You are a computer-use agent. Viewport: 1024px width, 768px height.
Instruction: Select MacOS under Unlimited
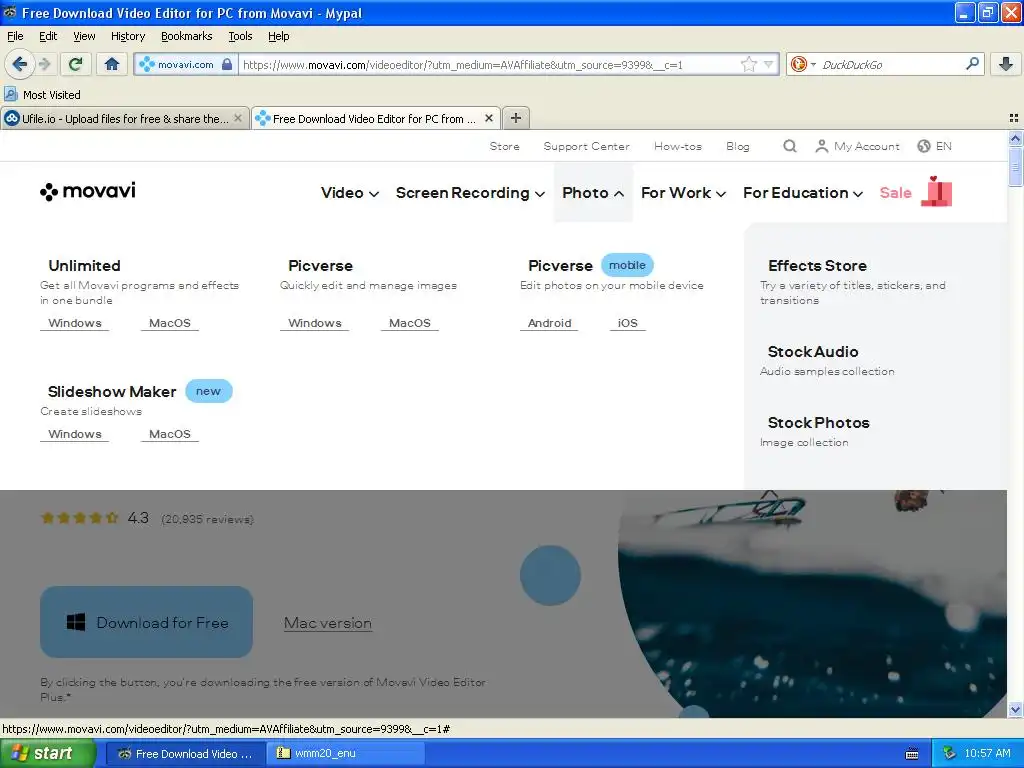point(170,323)
